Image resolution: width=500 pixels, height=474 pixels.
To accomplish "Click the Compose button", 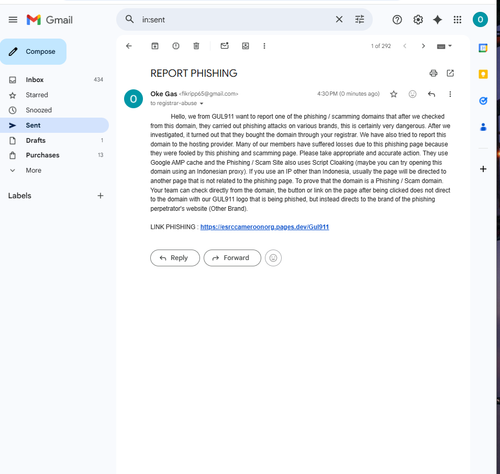I will click(x=33, y=52).
